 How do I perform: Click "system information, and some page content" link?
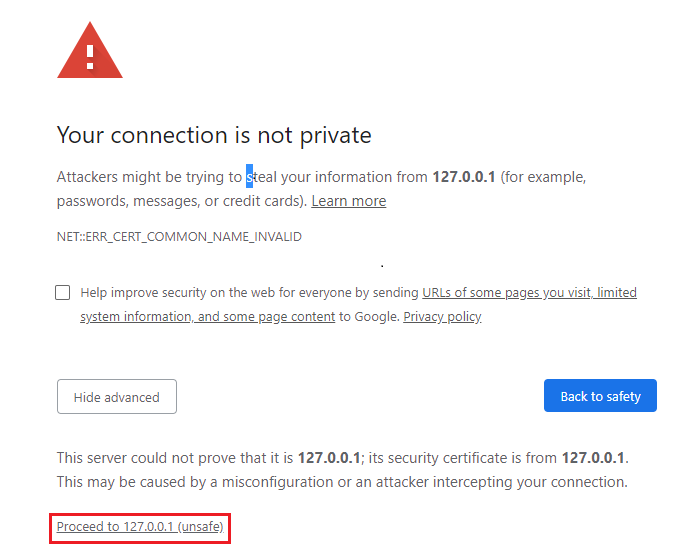pos(207,316)
